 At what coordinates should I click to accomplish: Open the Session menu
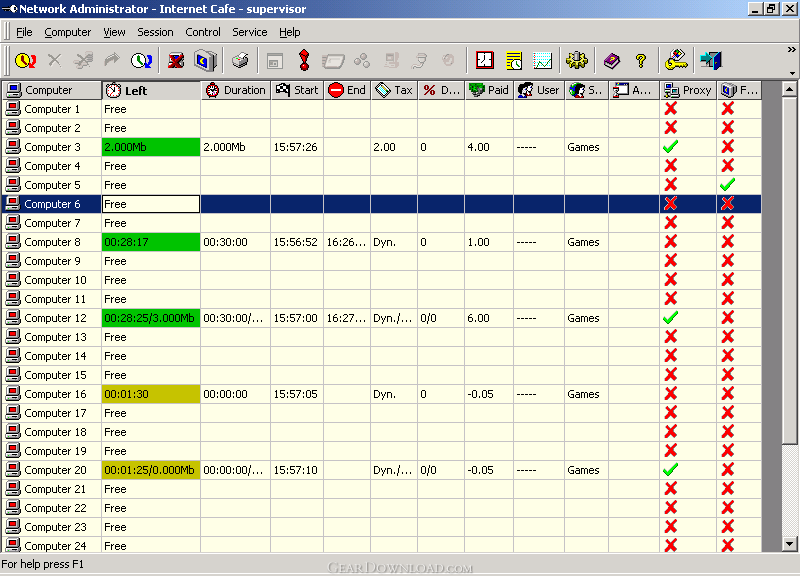pyautogui.click(x=155, y=32)
